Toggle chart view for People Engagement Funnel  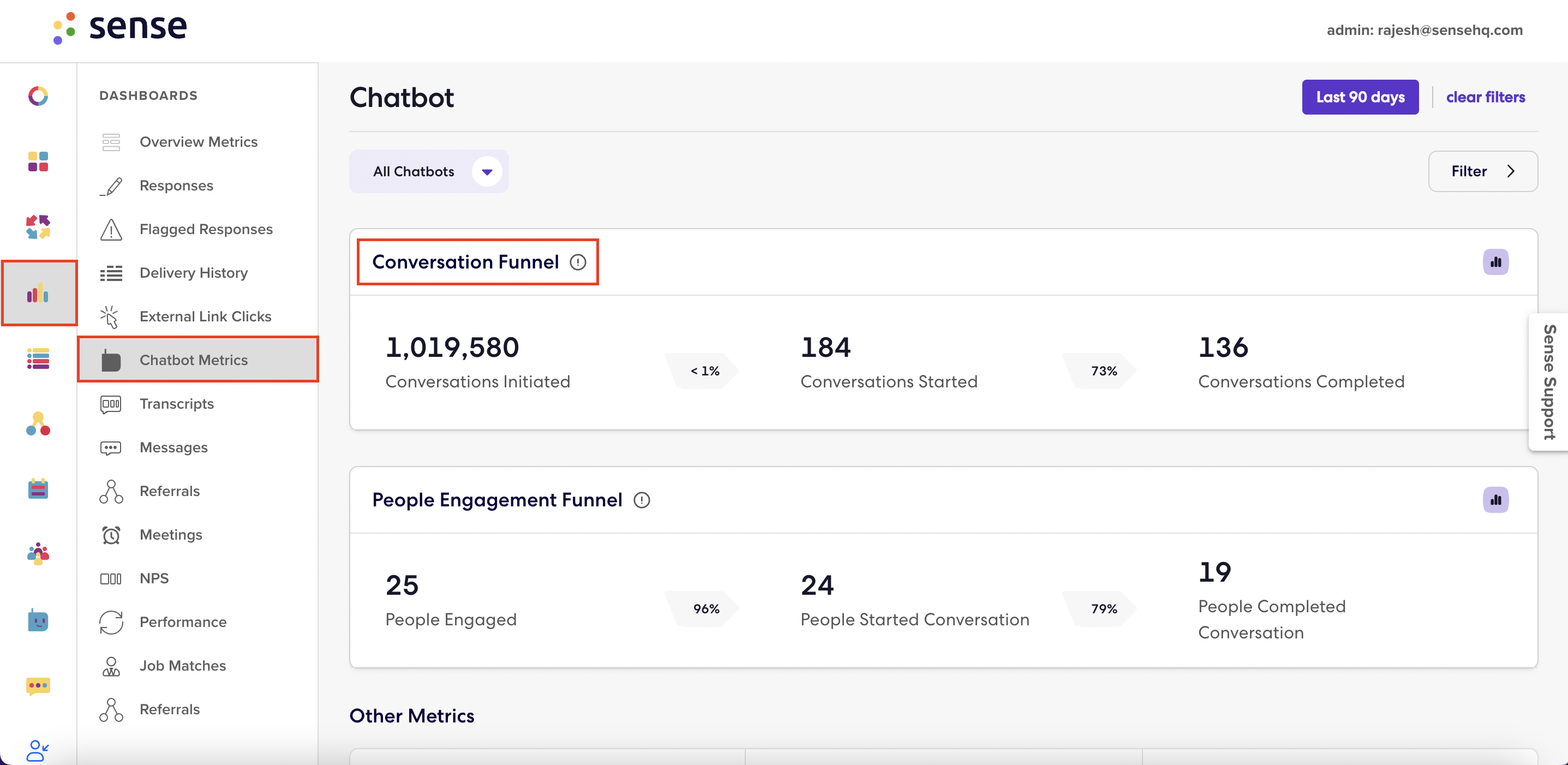pyautogui.click(x=1495, y=500)
